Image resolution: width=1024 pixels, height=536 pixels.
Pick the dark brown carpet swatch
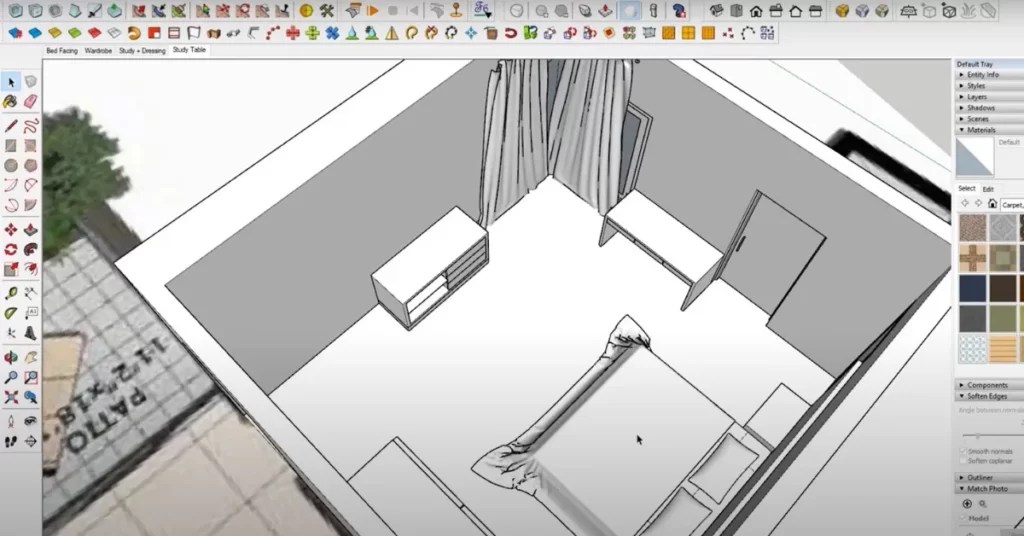coord(1002,288)
